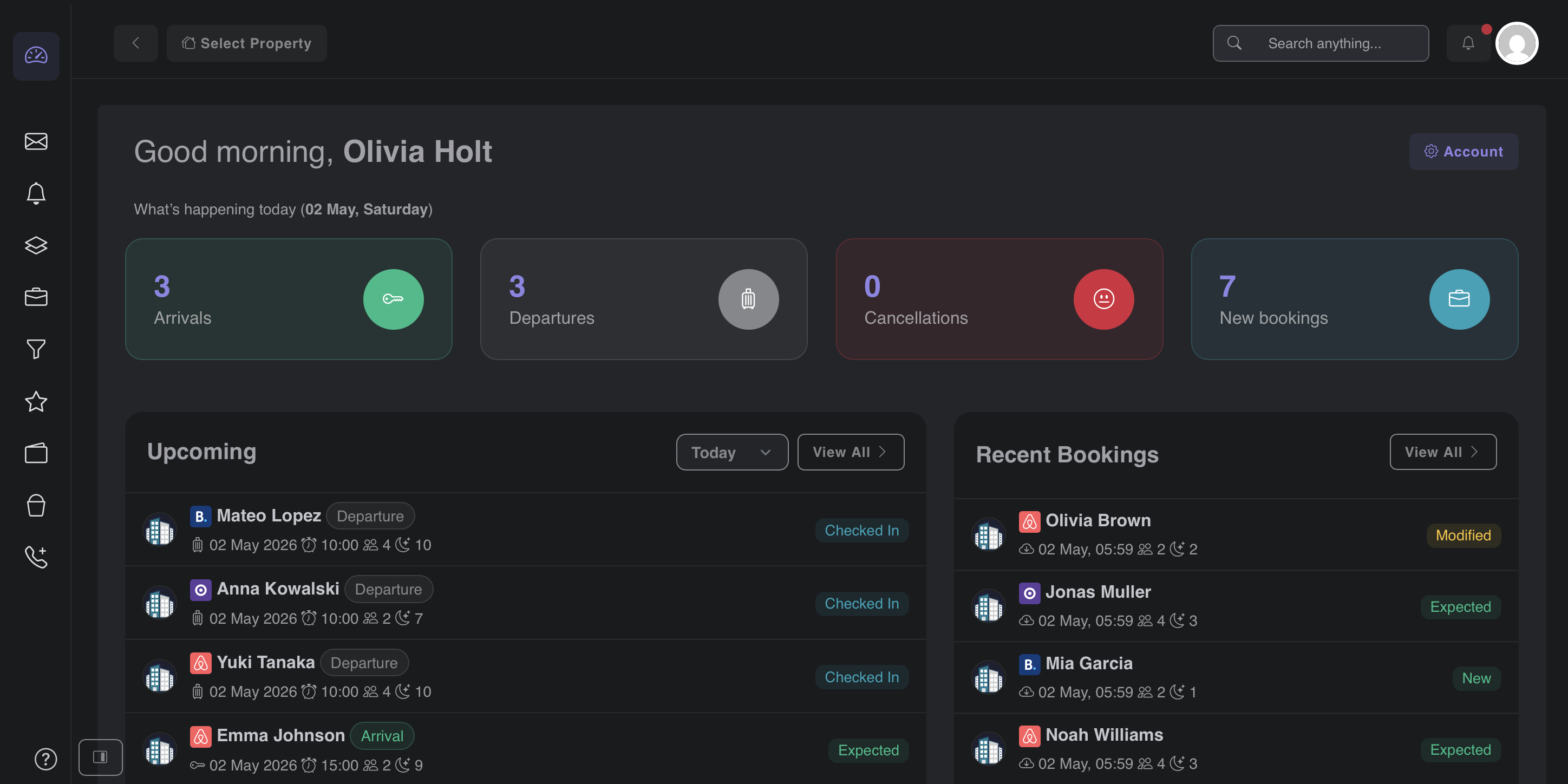Click Departure tag on Mateo Lopez

[x=370, y=516]
